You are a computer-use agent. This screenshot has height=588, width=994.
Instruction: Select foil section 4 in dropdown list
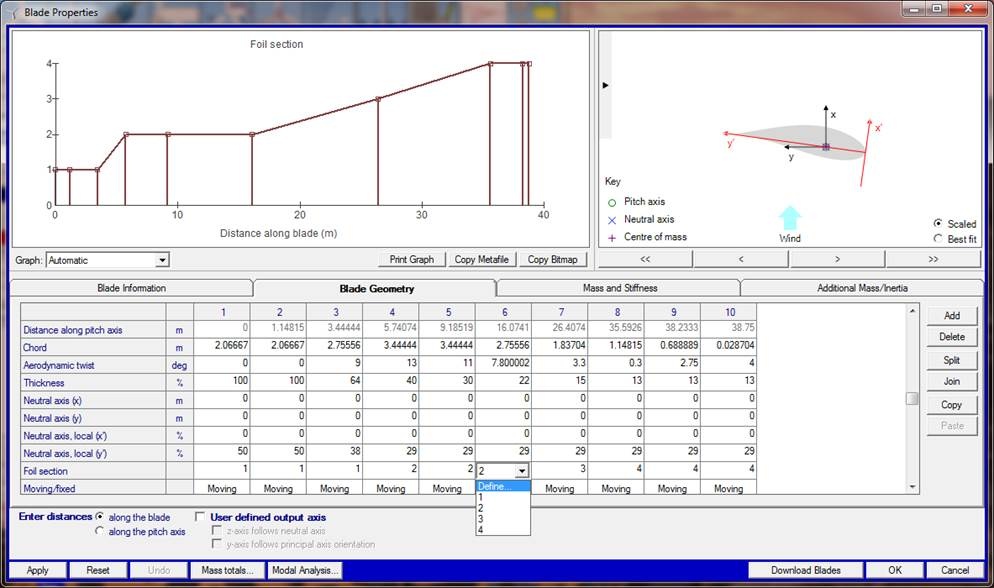coord(503,529)
